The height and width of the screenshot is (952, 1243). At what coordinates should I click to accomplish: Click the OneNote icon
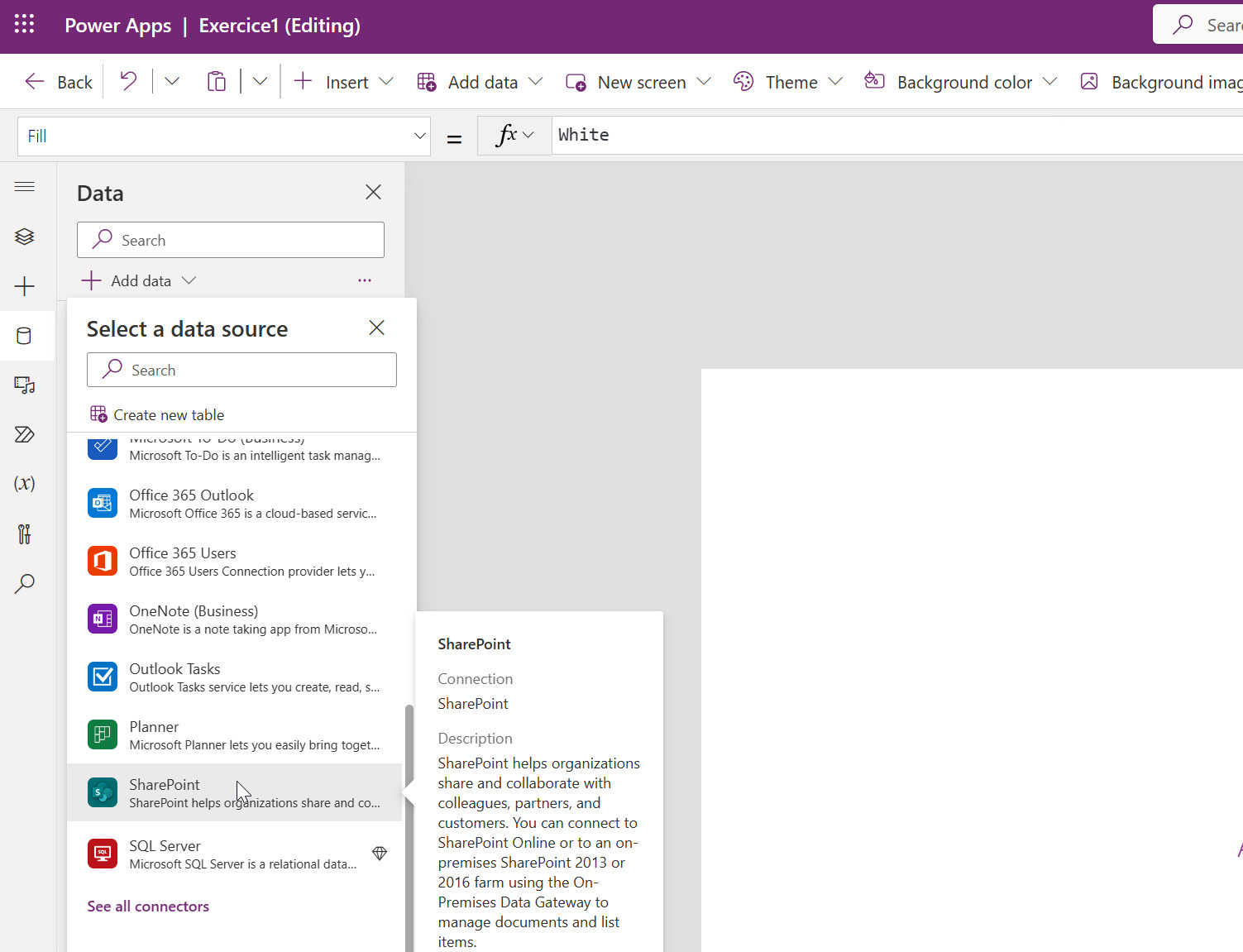click(x=103, y=619)
